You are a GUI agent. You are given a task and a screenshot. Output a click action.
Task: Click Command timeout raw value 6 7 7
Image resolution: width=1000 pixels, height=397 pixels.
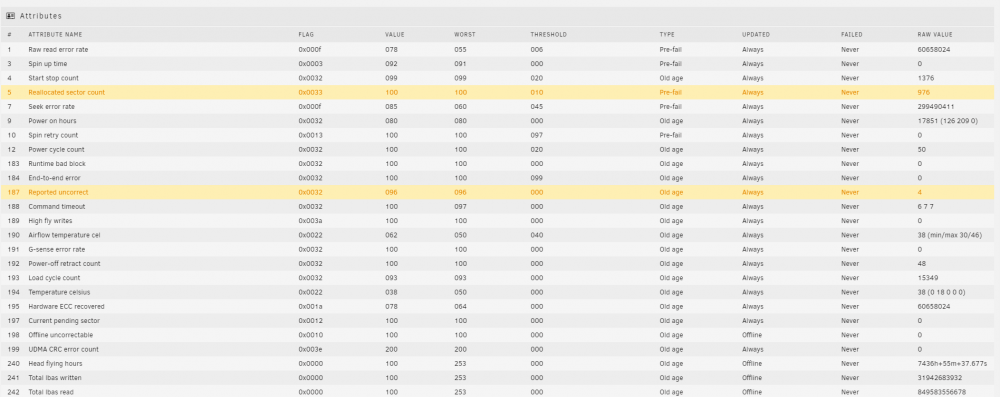coord(924,207)
